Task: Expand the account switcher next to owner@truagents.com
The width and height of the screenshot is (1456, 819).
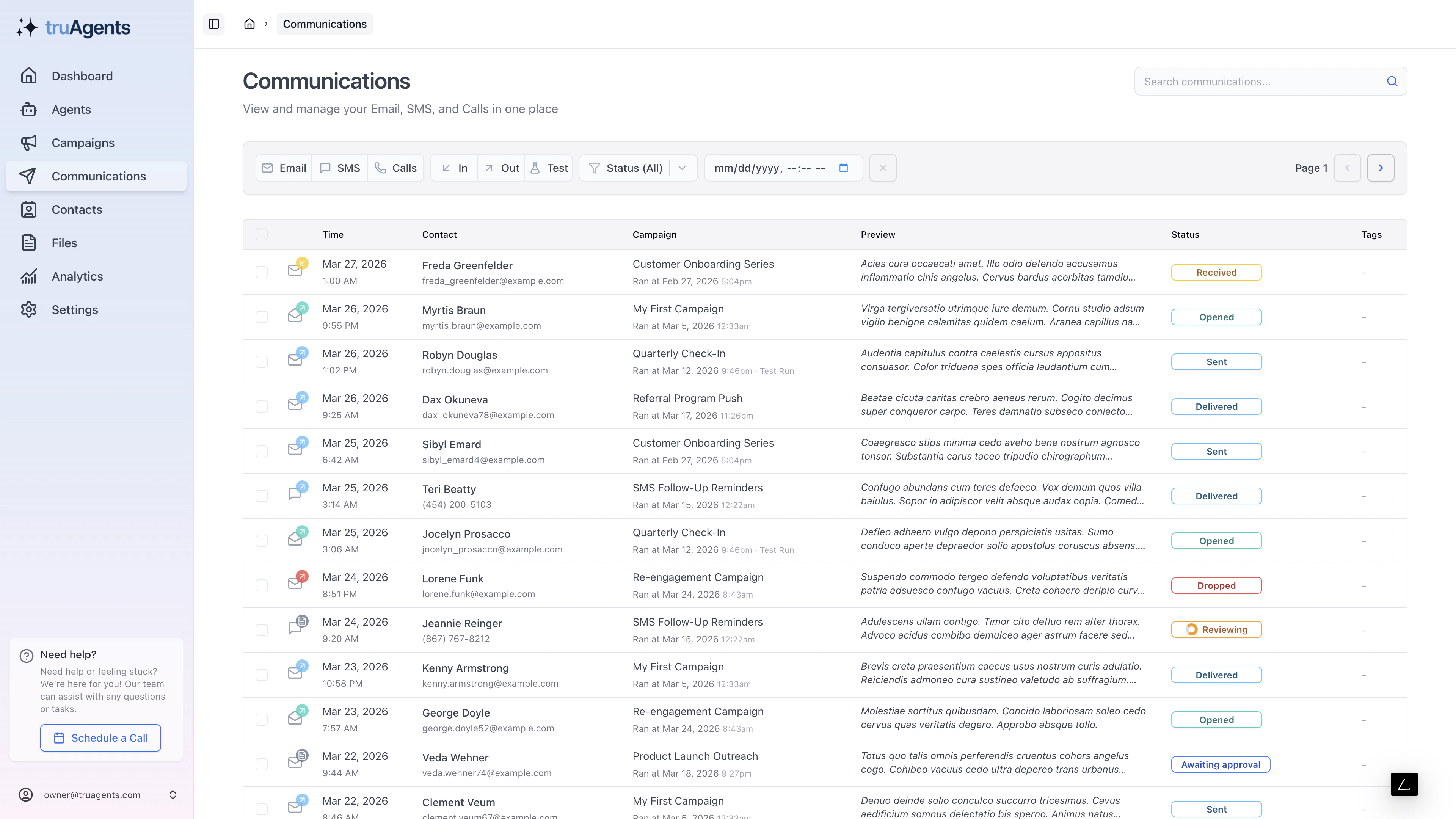Action: 173,795
